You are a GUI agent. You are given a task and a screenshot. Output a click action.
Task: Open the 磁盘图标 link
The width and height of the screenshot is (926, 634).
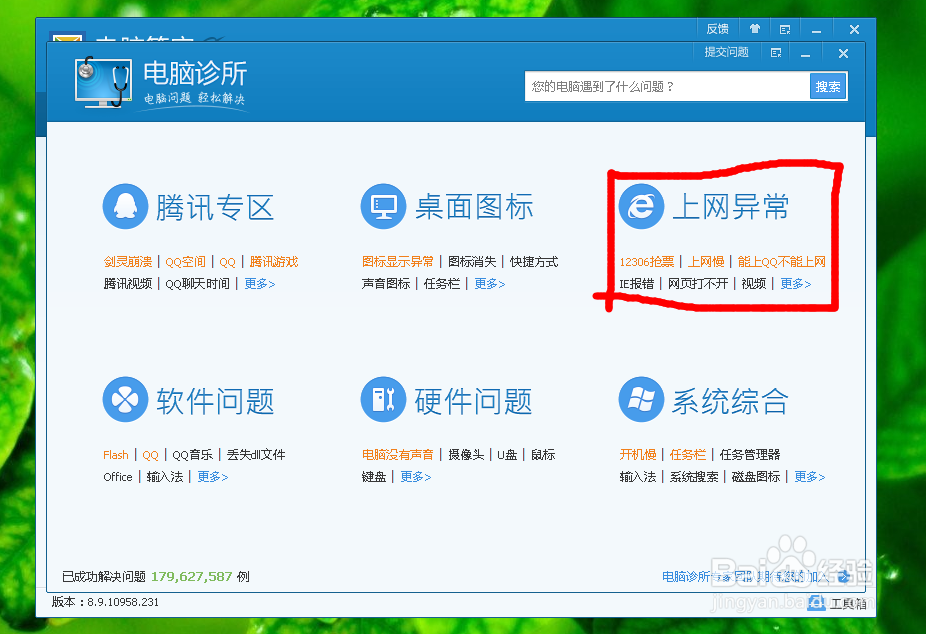pos(756,477)
